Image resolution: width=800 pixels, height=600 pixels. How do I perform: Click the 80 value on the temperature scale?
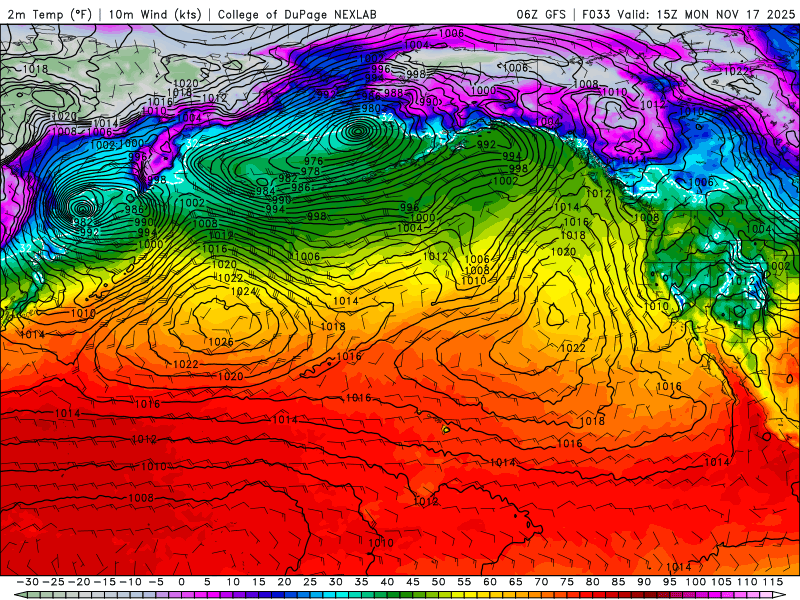[592, 582]
